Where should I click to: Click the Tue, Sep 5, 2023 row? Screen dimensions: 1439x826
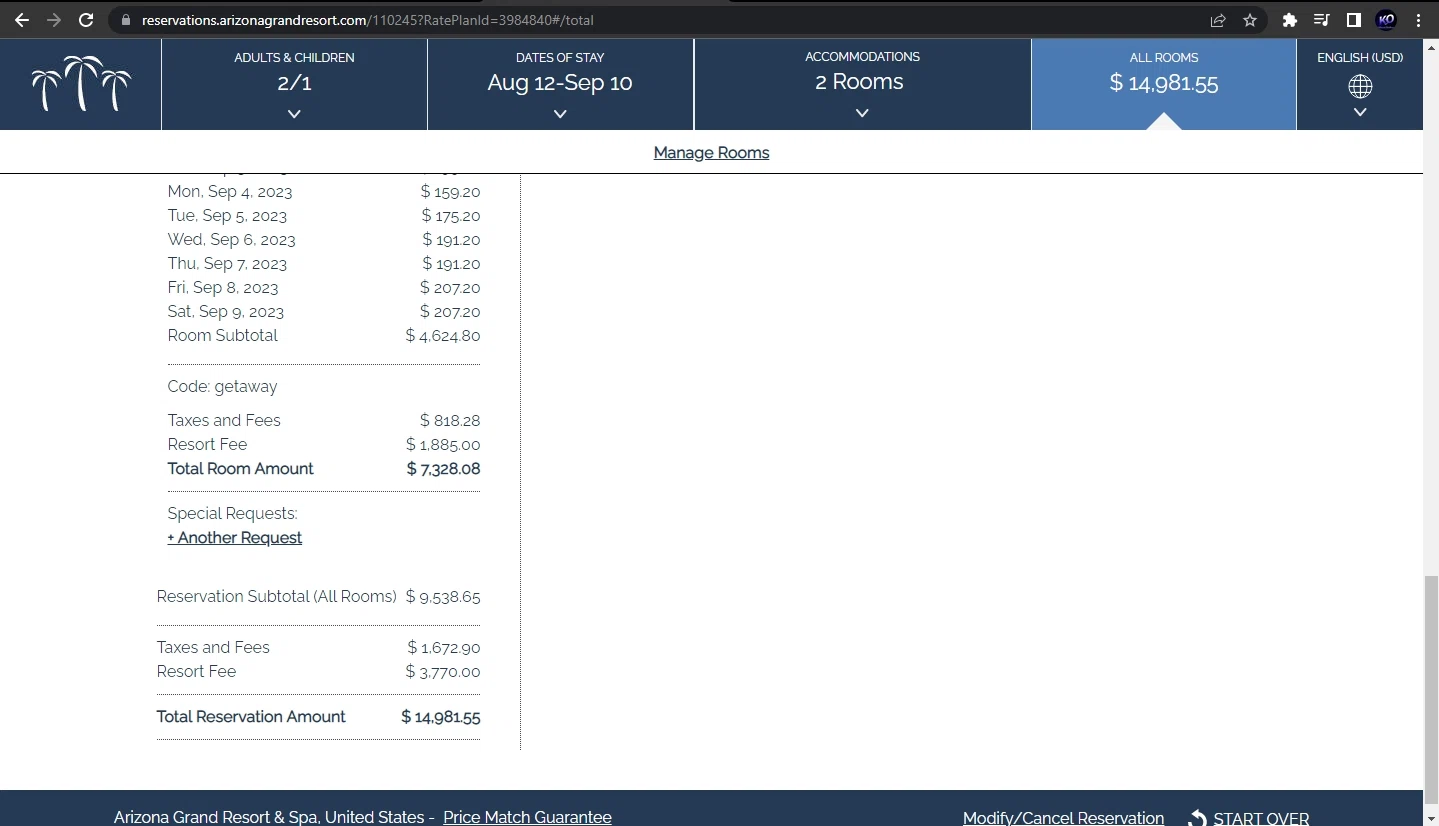[324, 216]
